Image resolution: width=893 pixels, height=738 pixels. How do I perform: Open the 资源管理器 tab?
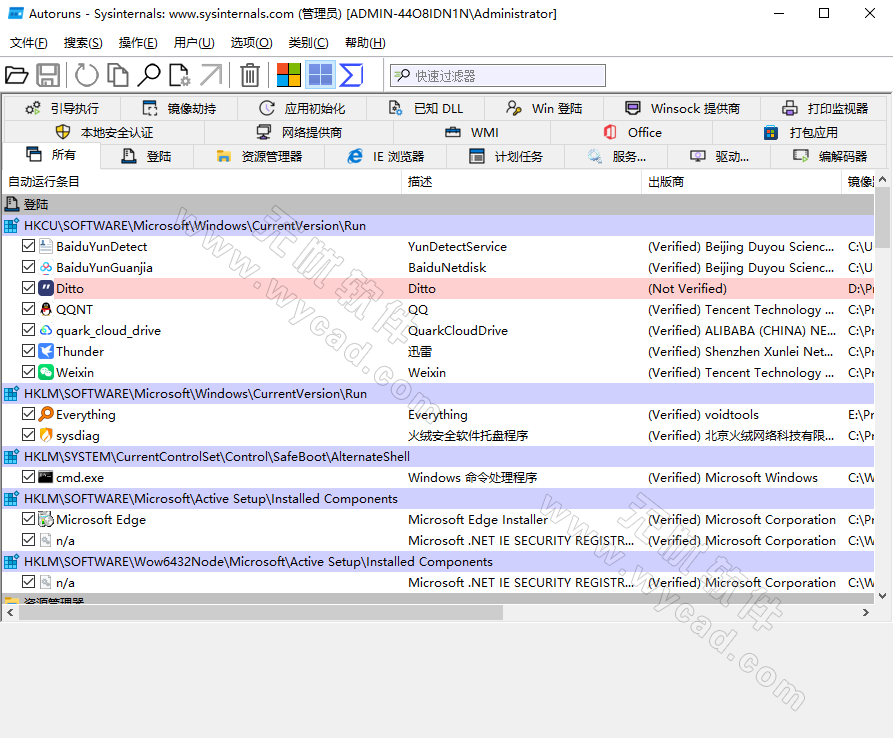[259, 157]
